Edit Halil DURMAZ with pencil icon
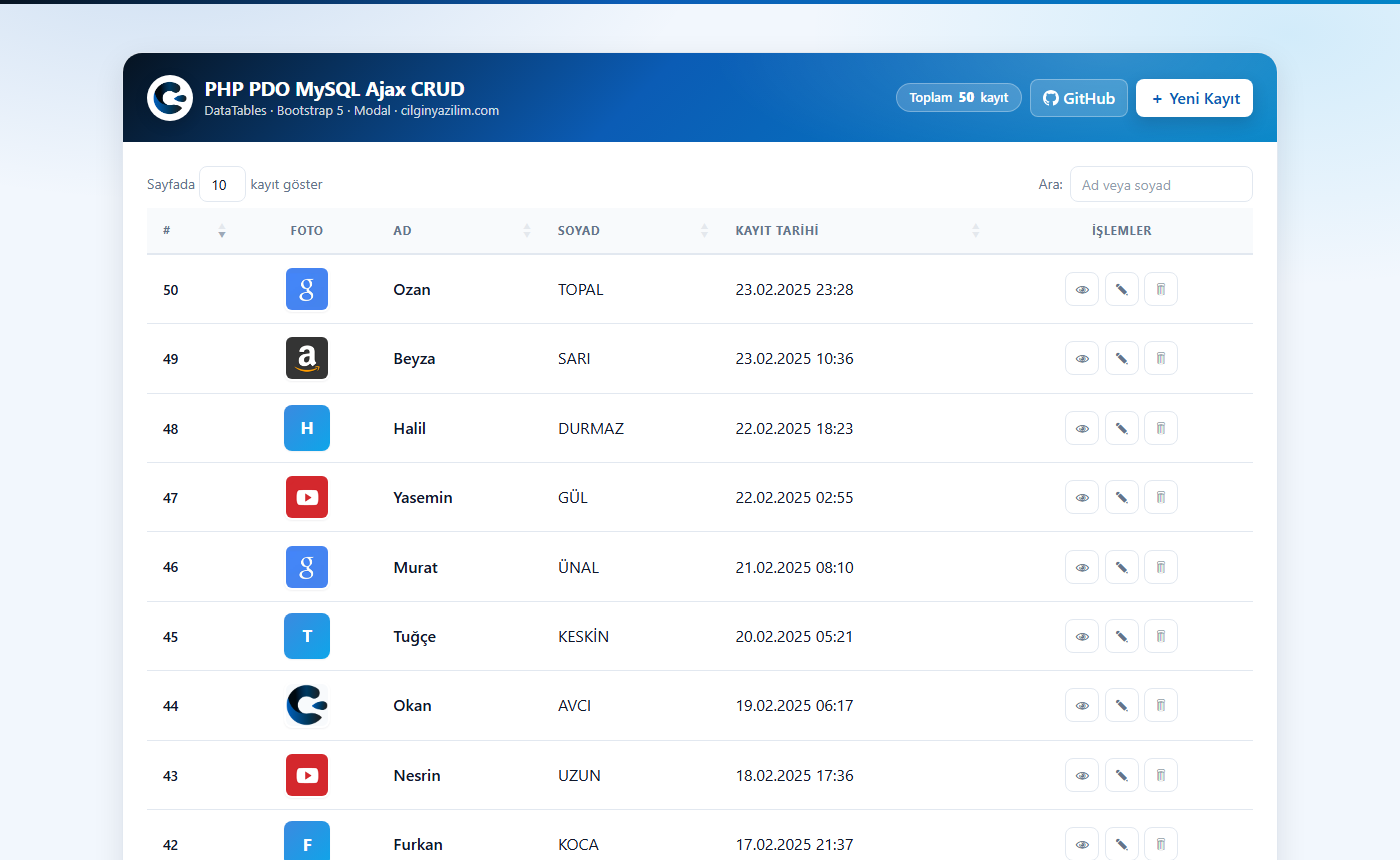 tap(1122, 428)
